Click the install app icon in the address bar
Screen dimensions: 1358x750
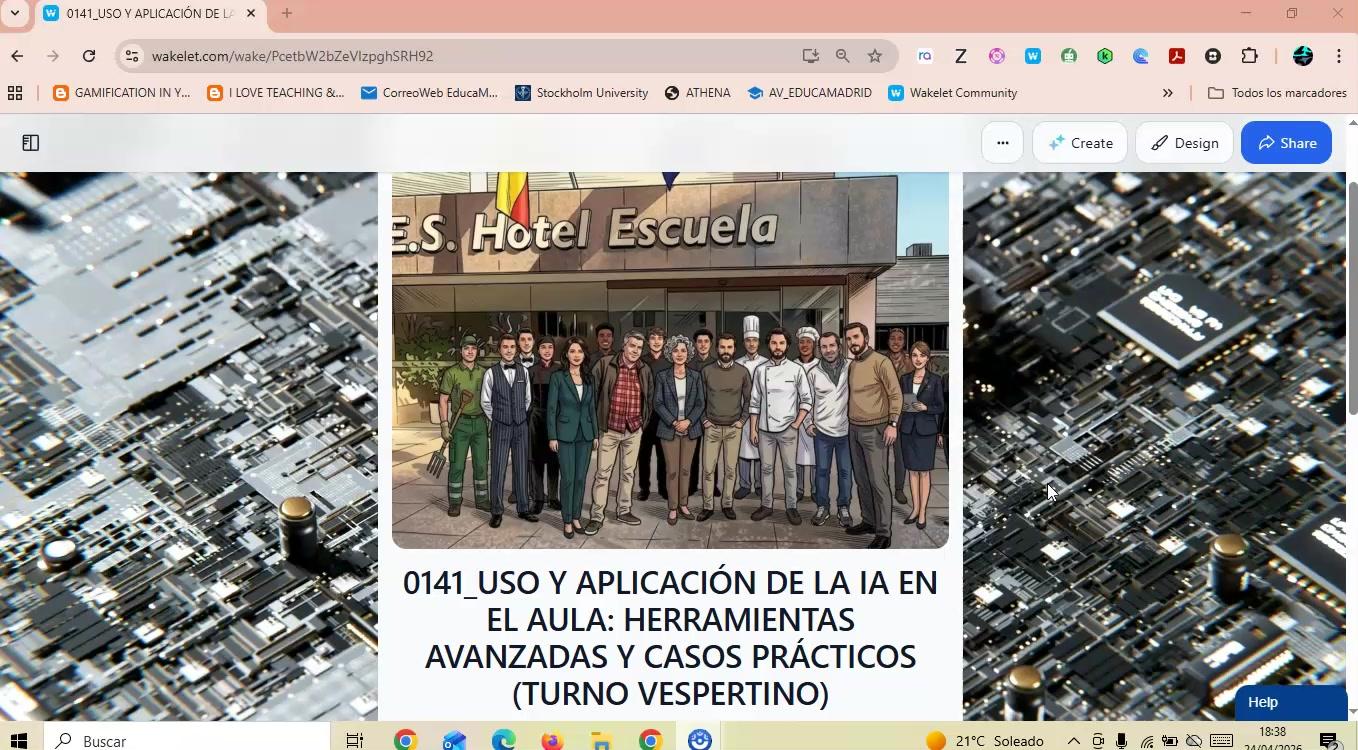810,56
